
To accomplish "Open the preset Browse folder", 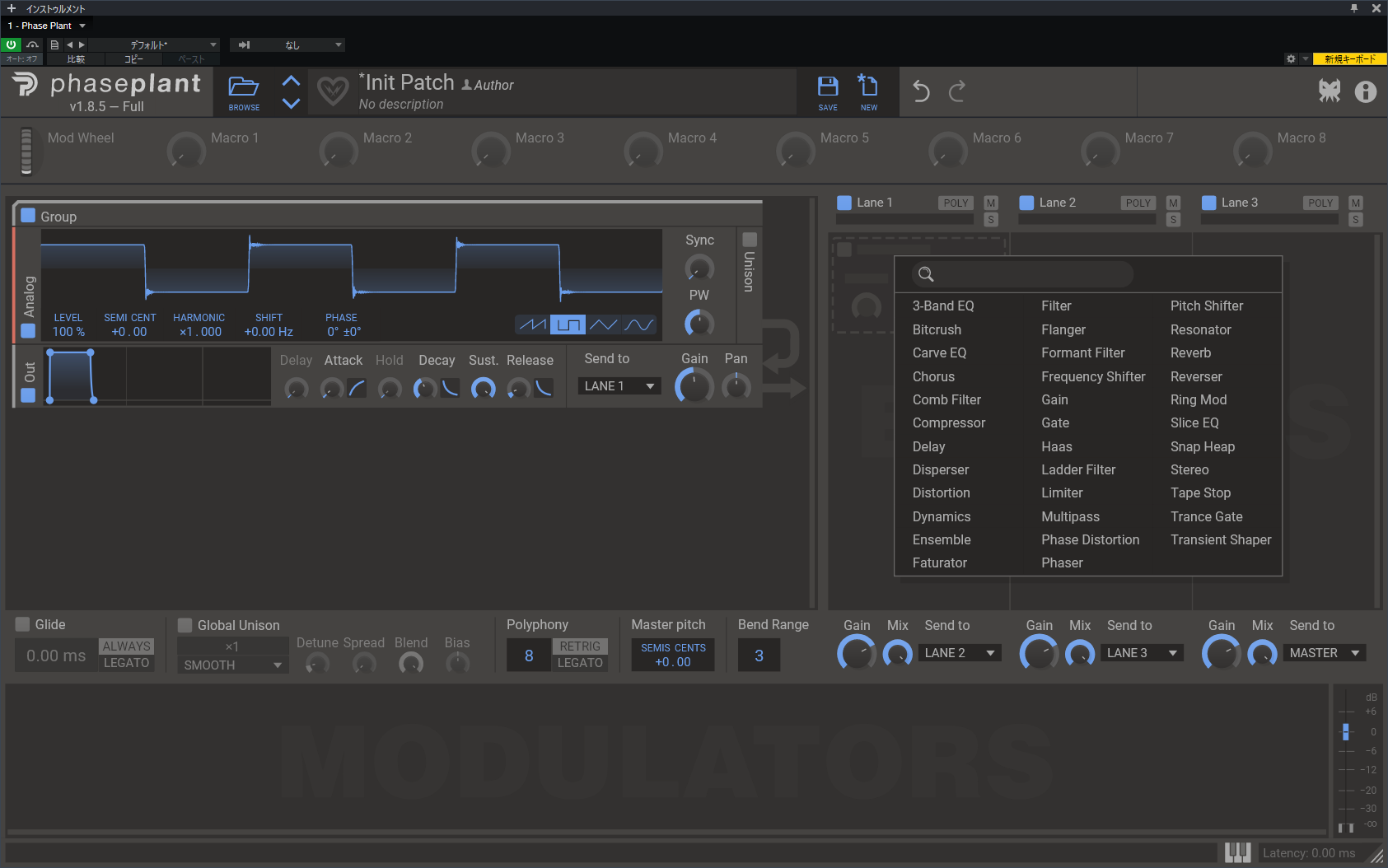I will (x=244, y=91).
